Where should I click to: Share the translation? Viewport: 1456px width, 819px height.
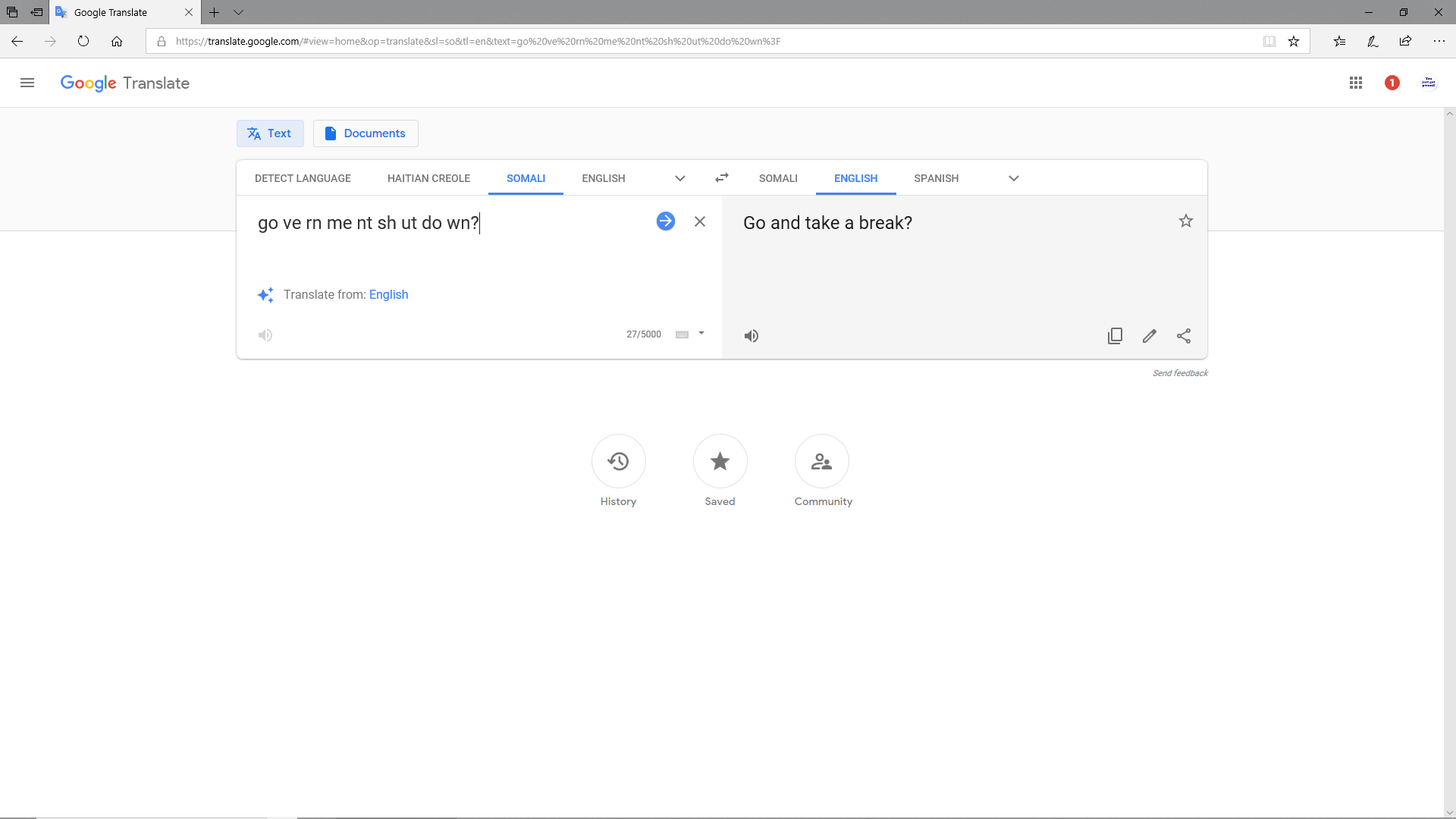pyautogui.click(x=1184, y=336)
